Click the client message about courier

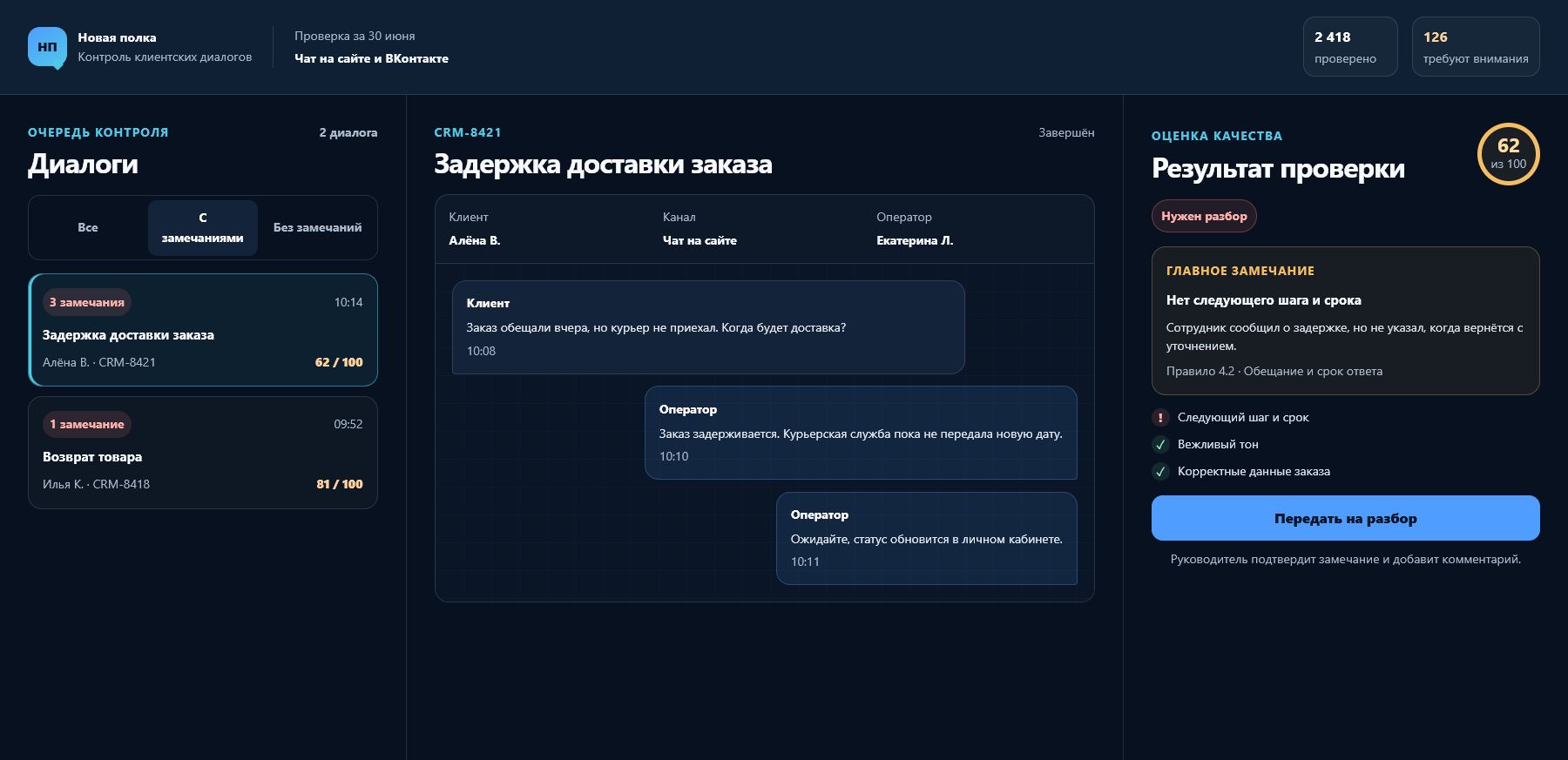[x=708, y=327]
